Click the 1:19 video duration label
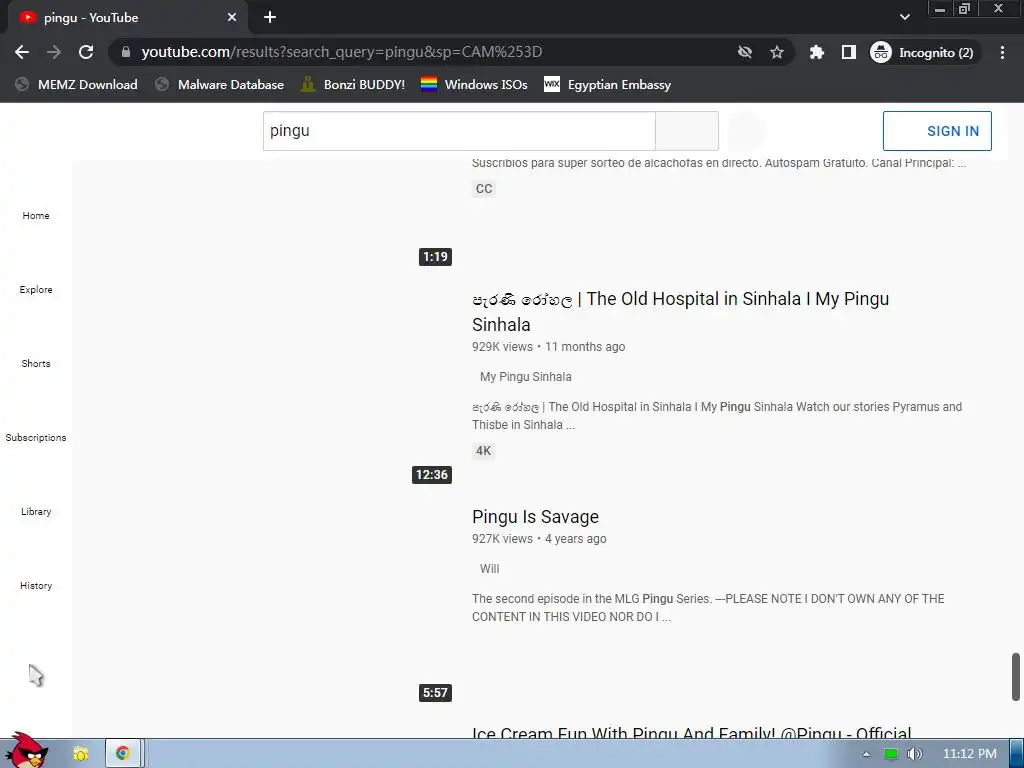This screenshot has height=768, width=1024. (436, 257)
